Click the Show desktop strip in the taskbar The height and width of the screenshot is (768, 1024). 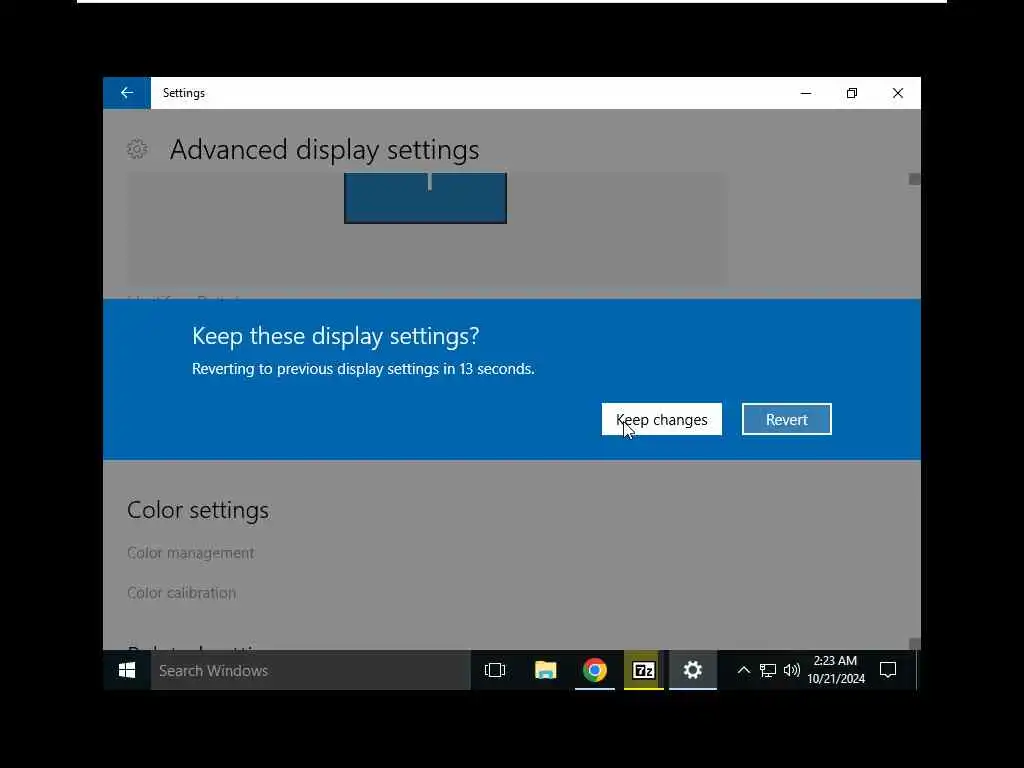pyautogui.click(x=918, y=670)
